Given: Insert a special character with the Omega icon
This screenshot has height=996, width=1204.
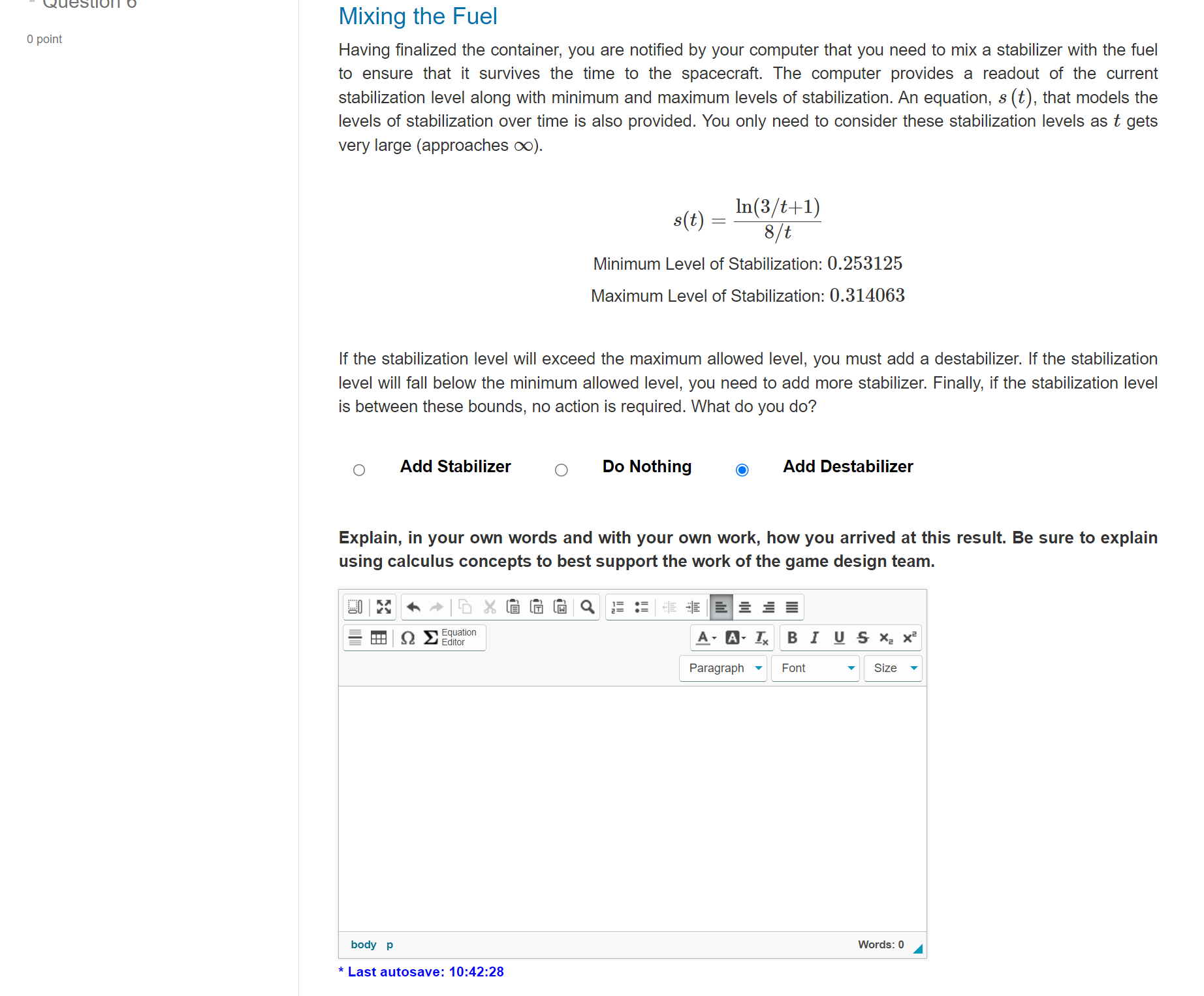Looking at the screenshot, I should (x=407, y=638).
